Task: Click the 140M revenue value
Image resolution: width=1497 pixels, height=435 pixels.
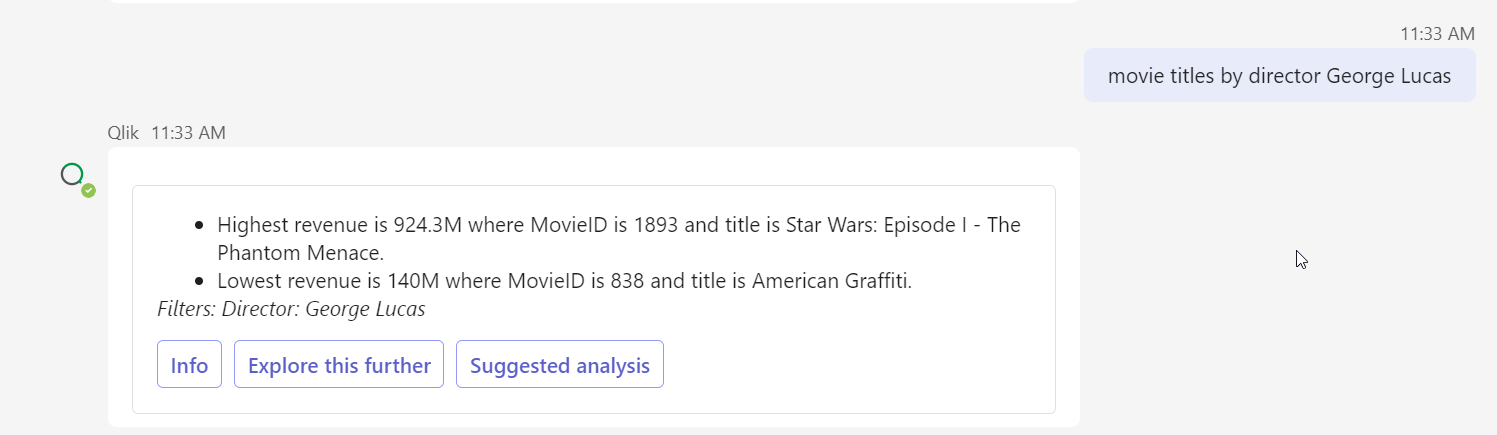Action: (412, 281)
